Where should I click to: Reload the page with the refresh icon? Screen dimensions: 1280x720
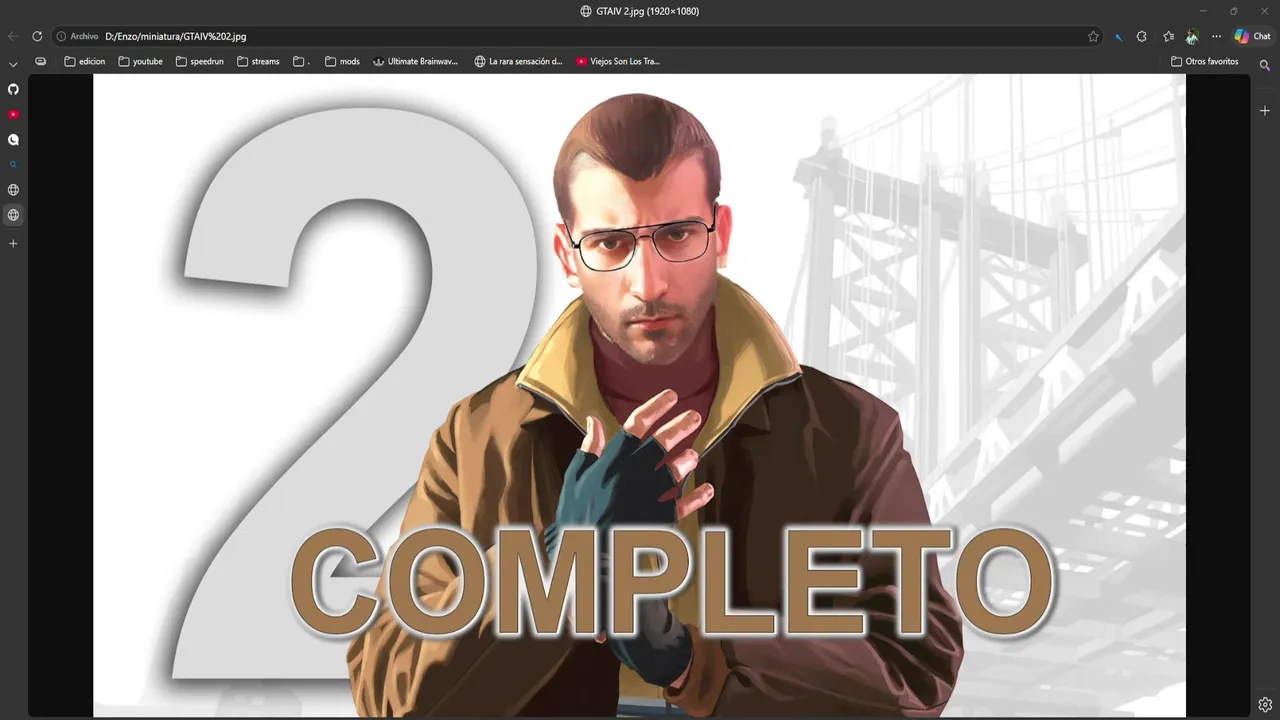point(37,36)
